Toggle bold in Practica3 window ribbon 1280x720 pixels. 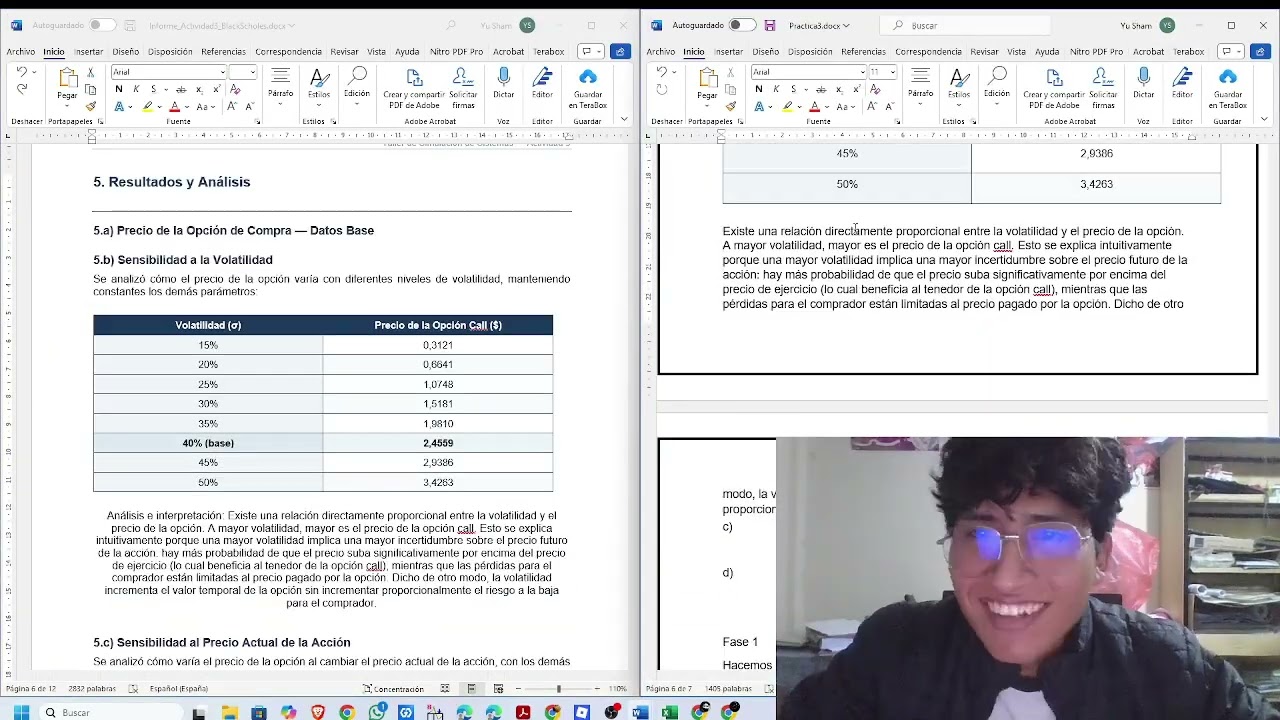coord(759,89)
